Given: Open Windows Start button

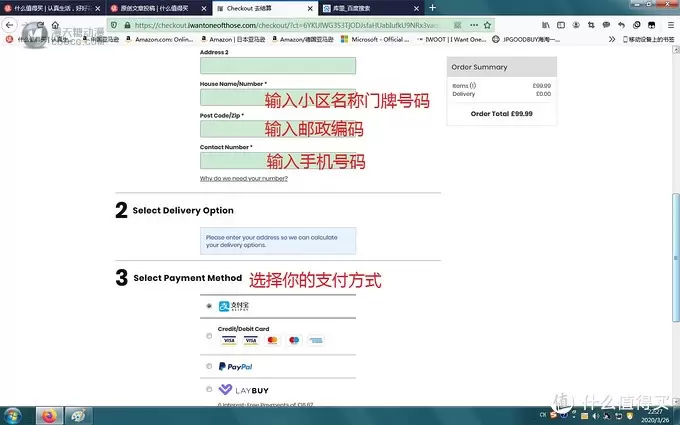Looking at the screenshot, I should pyautogui.click(x=13, y=416).
